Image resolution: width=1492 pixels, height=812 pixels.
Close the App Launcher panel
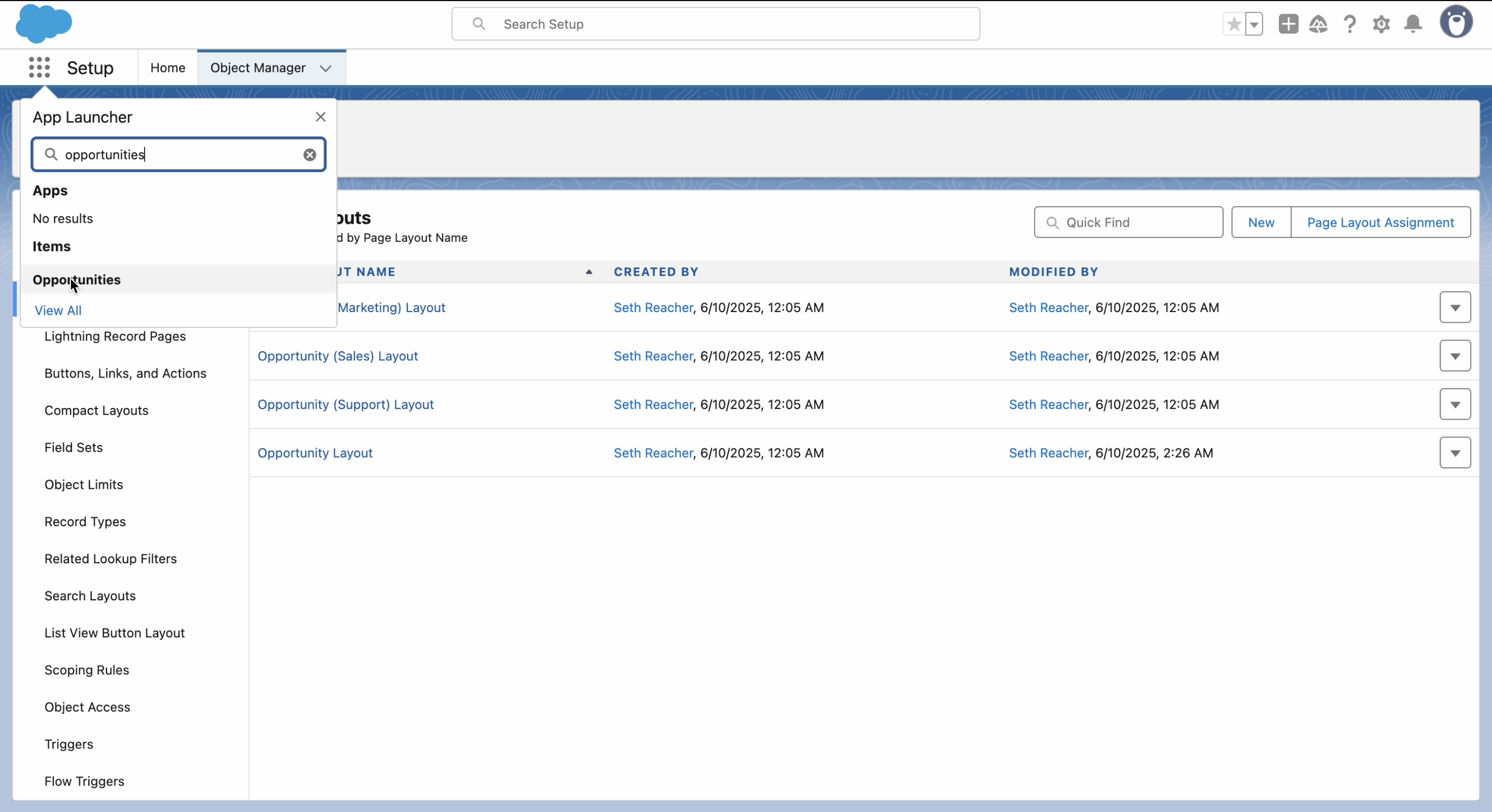[x=320, y=117]
